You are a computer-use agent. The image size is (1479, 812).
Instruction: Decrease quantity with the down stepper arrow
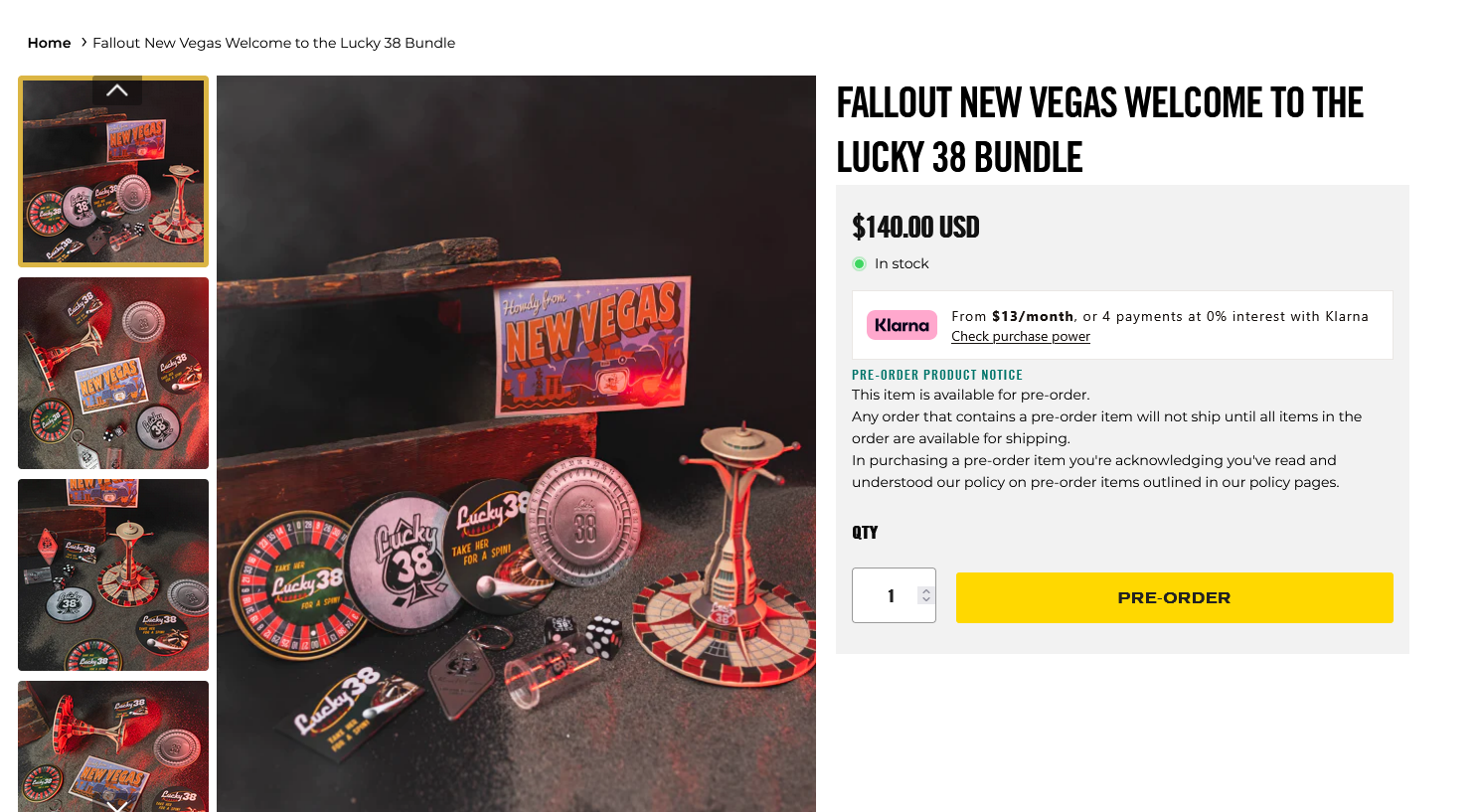click(926, 599)
